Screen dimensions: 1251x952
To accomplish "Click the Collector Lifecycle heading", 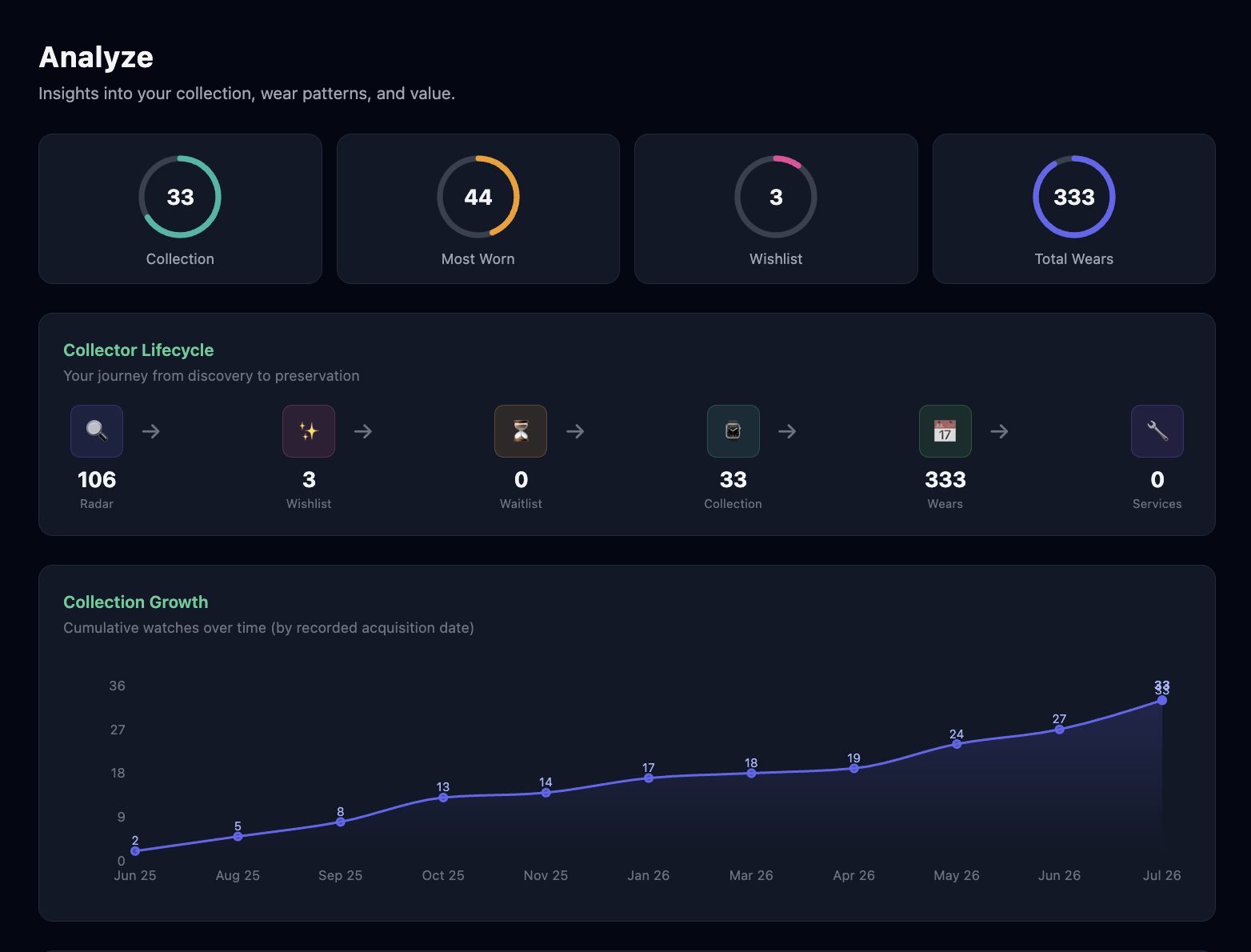I will [138, 350].
